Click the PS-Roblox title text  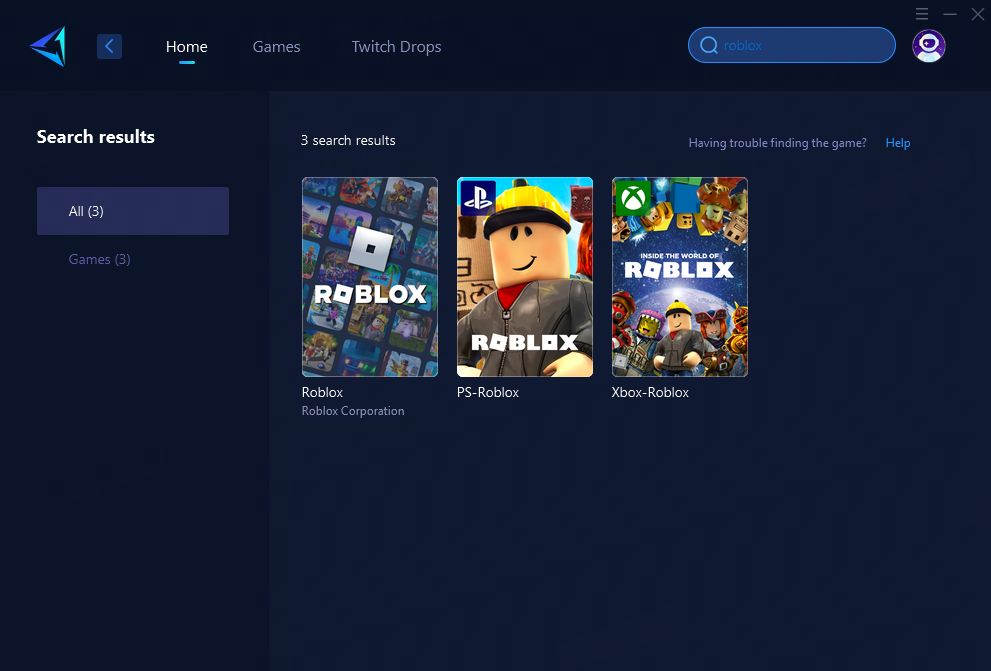488,392
